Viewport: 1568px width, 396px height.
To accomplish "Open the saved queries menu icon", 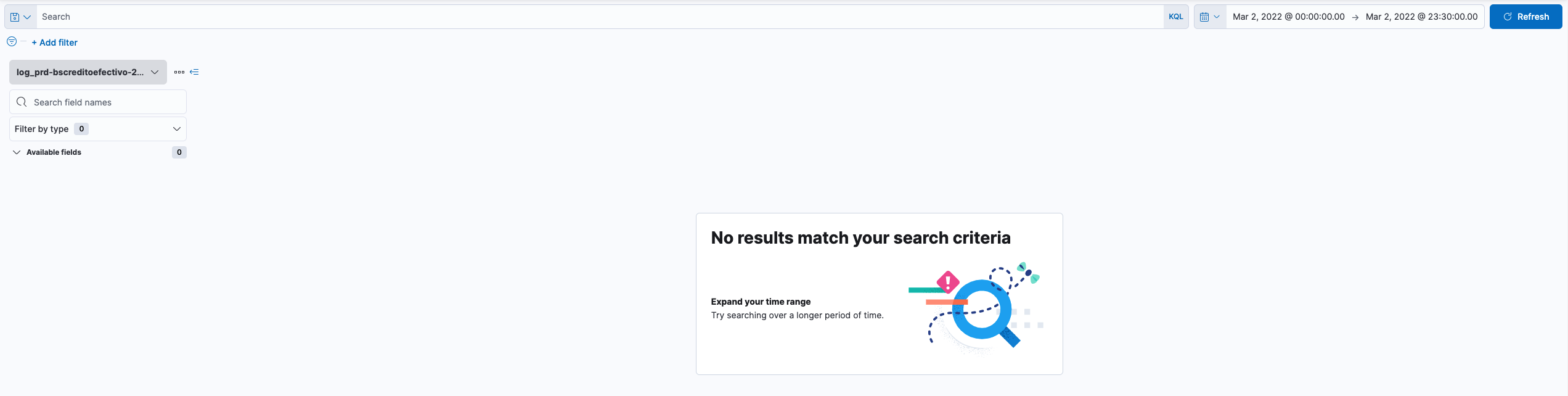I will [20, 17].
